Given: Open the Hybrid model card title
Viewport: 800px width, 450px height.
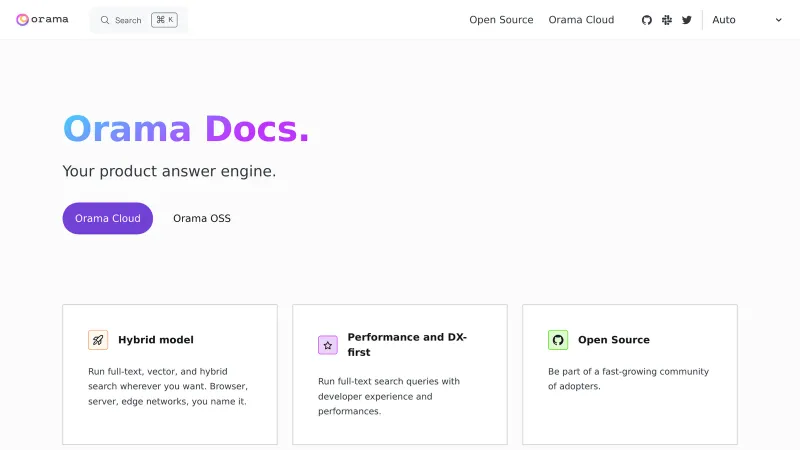Looking at the screenshot, I should (x=156, y=340).
